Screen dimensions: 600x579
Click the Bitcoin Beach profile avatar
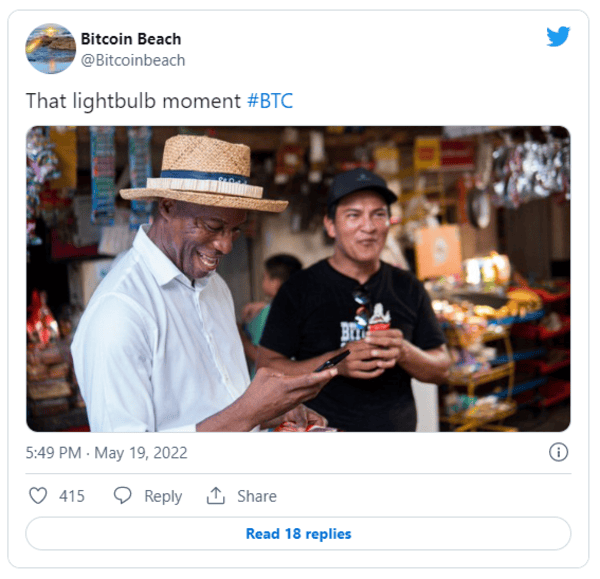pos(50,48)
